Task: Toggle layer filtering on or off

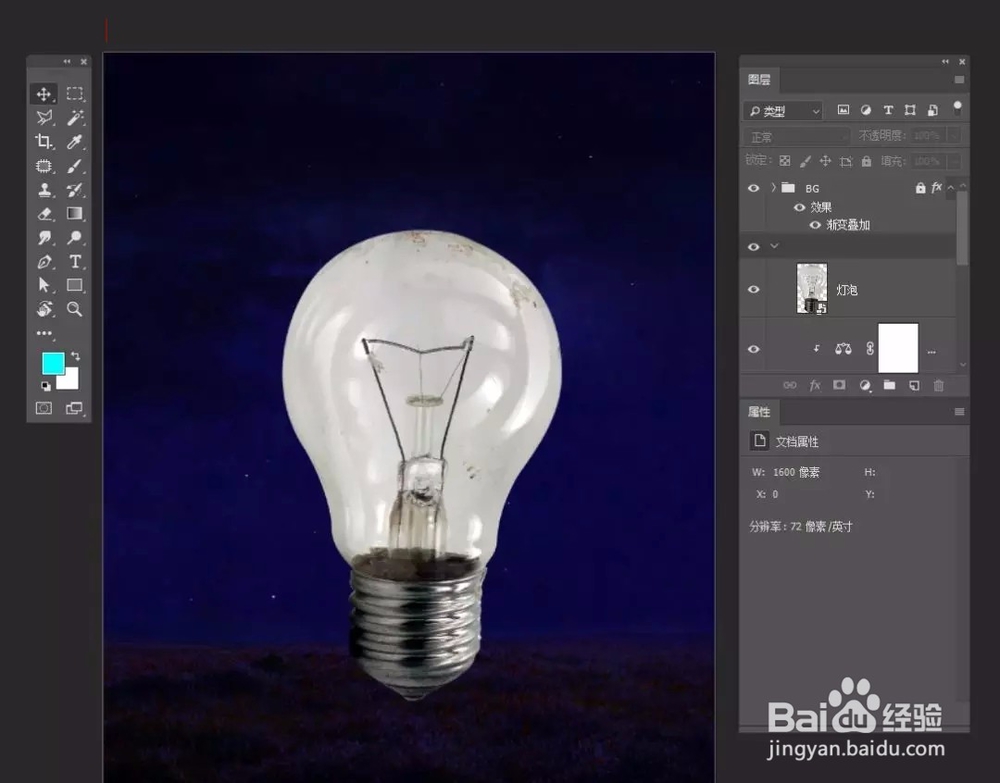Action: pos(957,107)
